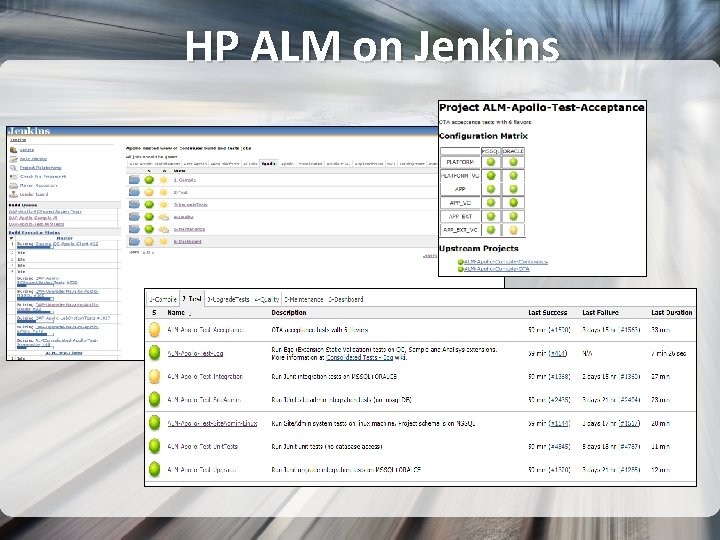
Task: Sort the job table by Name column
Action: pos(176,313)
